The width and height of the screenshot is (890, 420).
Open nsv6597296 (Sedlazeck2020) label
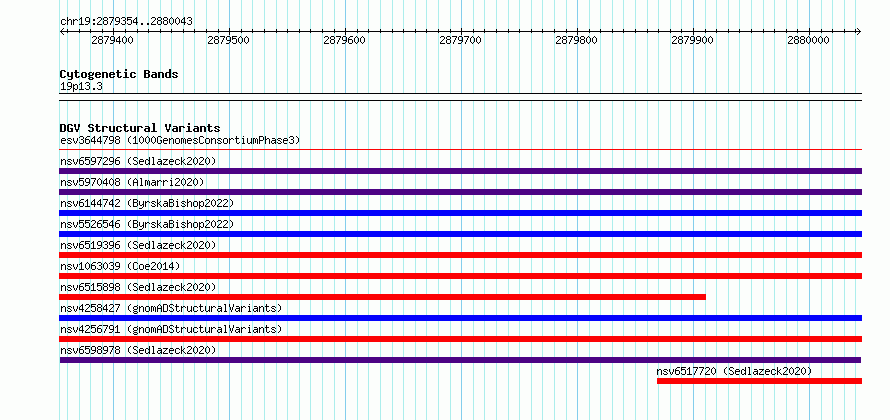tap(138, 161)
